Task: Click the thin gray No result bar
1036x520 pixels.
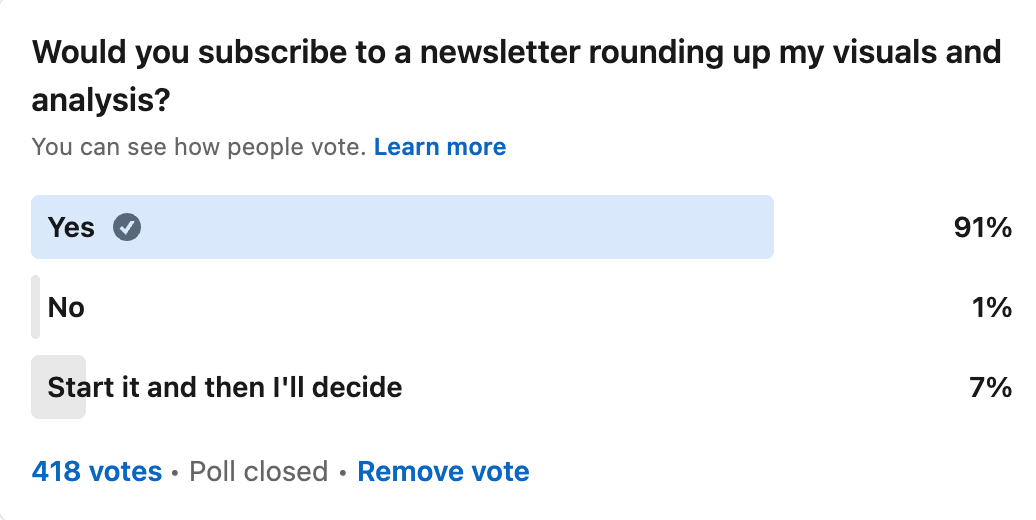Action: [x=36, y=307]
